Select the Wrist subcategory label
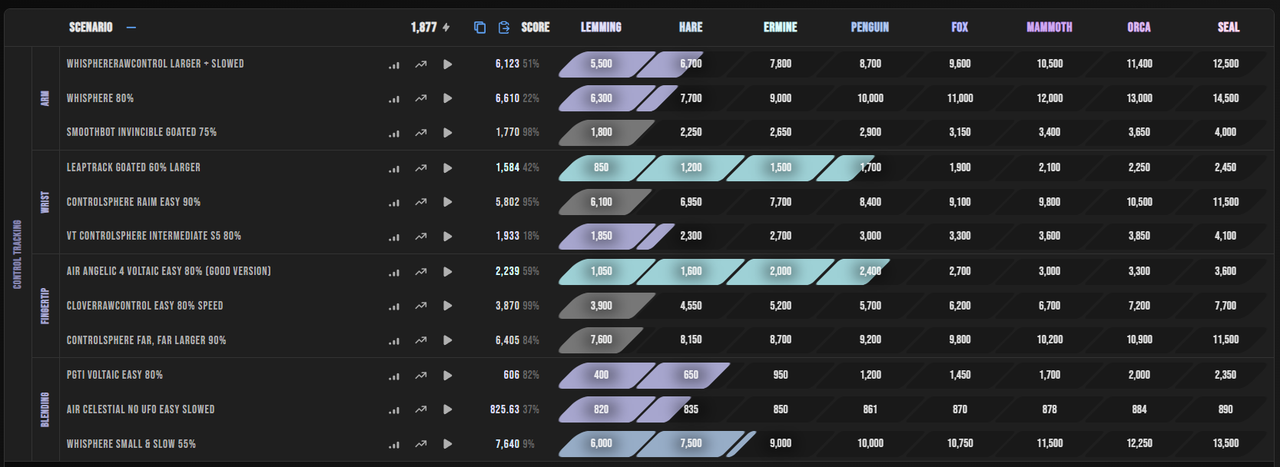The width and height of the screenshot is (1280, 467). tap(46, 202)
